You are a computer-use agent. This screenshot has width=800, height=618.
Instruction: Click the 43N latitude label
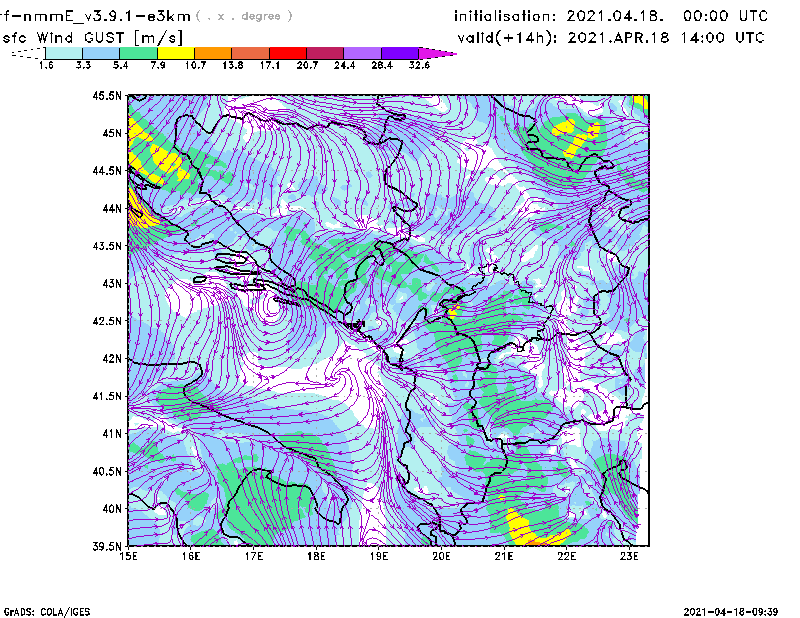[x=112, y=283]
